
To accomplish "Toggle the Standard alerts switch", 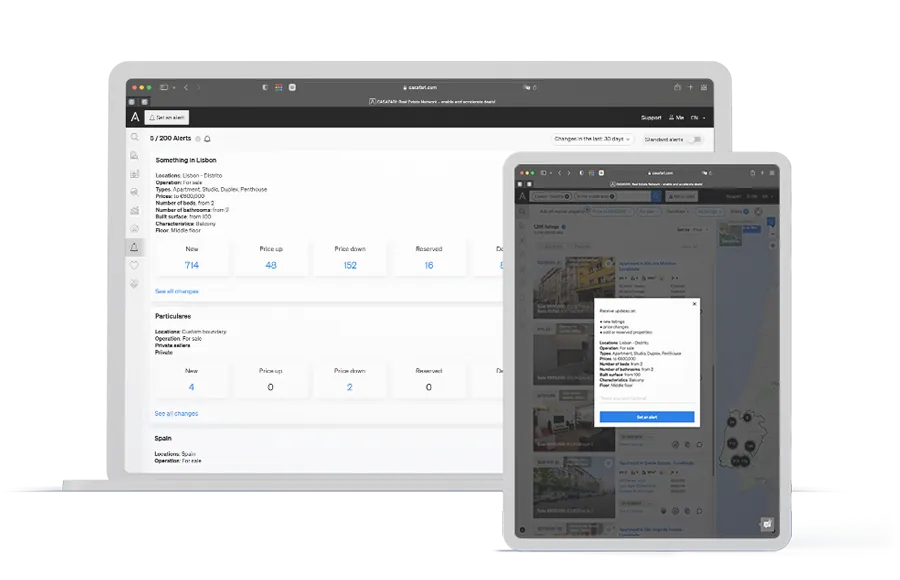I will click(696, 140).
